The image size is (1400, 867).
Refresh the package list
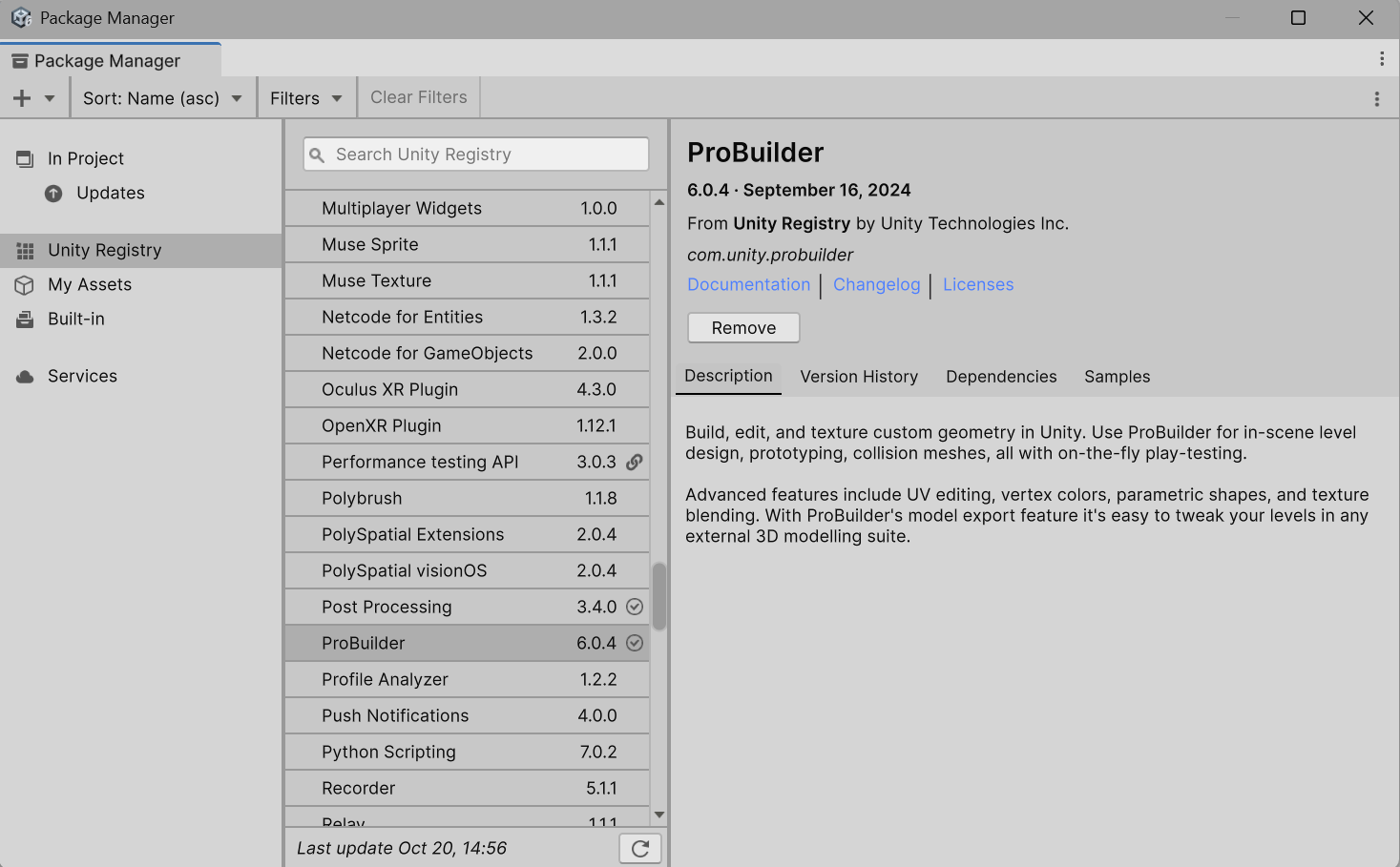tap(640, 848)
